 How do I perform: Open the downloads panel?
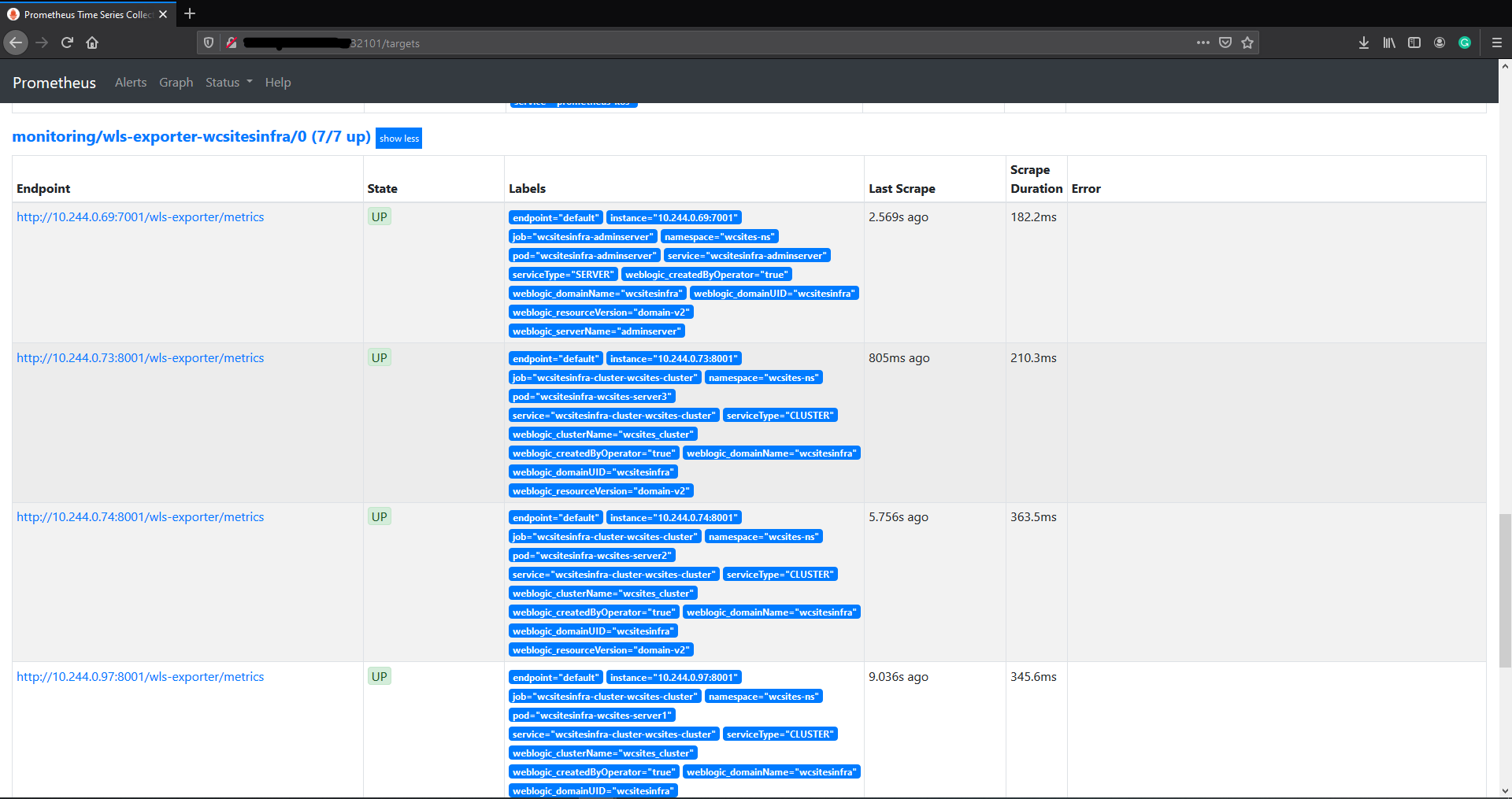[1364, 43]
